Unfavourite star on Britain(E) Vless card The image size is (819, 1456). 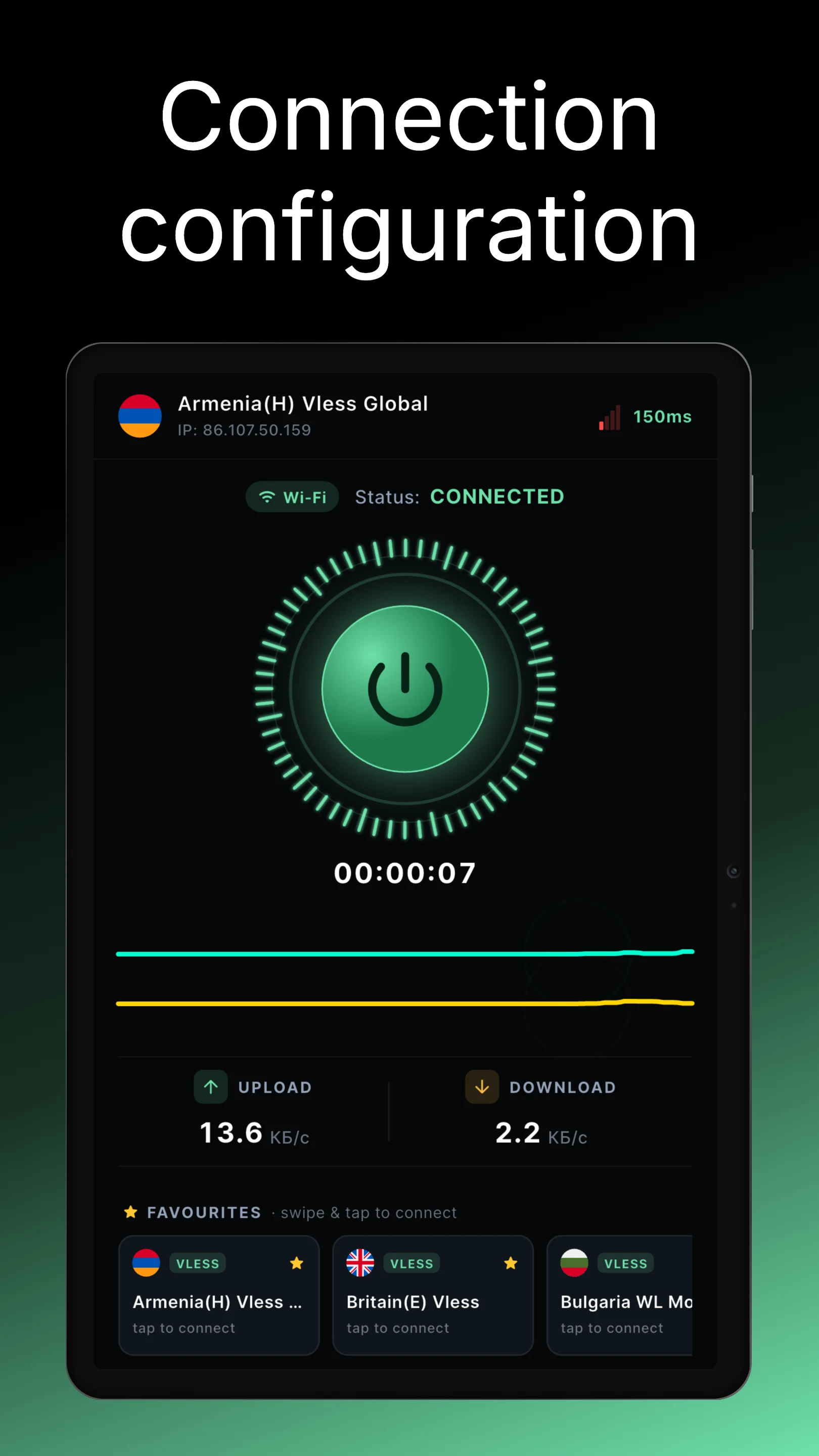pos(511,1263)
